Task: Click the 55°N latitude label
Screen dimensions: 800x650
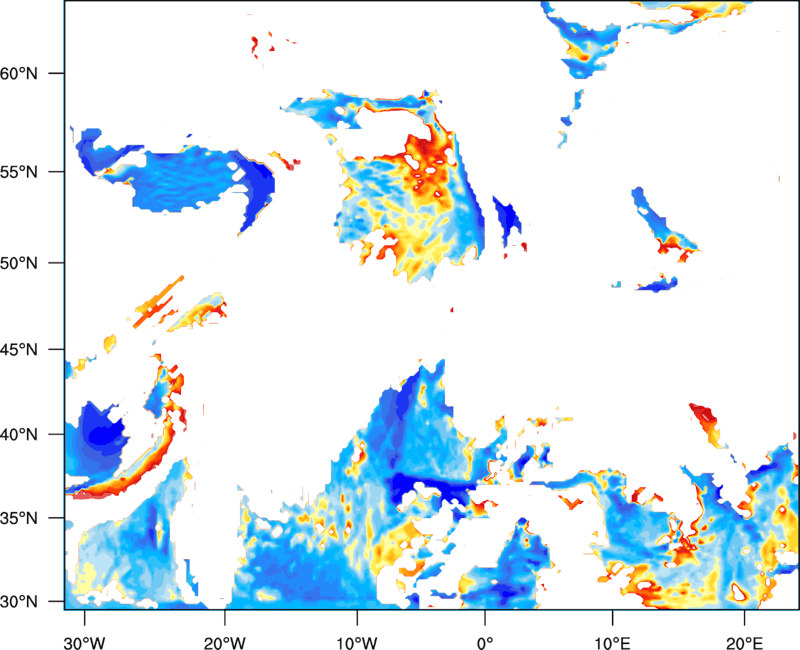Action: point(19,172)
